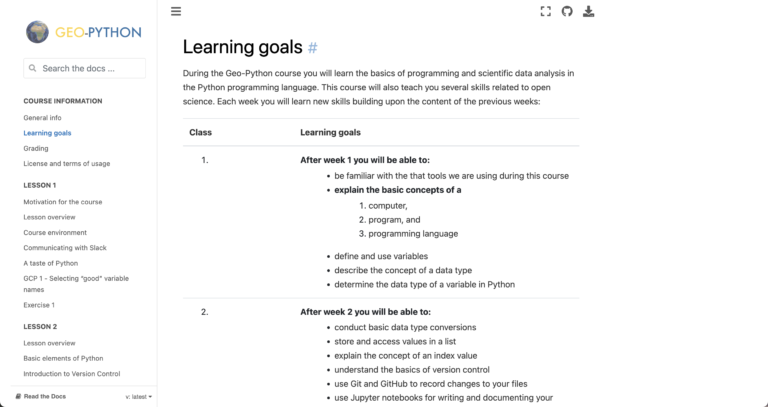Image resolution: width=768 pixels, height=407 pixels.
Task: Click the download page icon
Action: [x=589, y=12]
